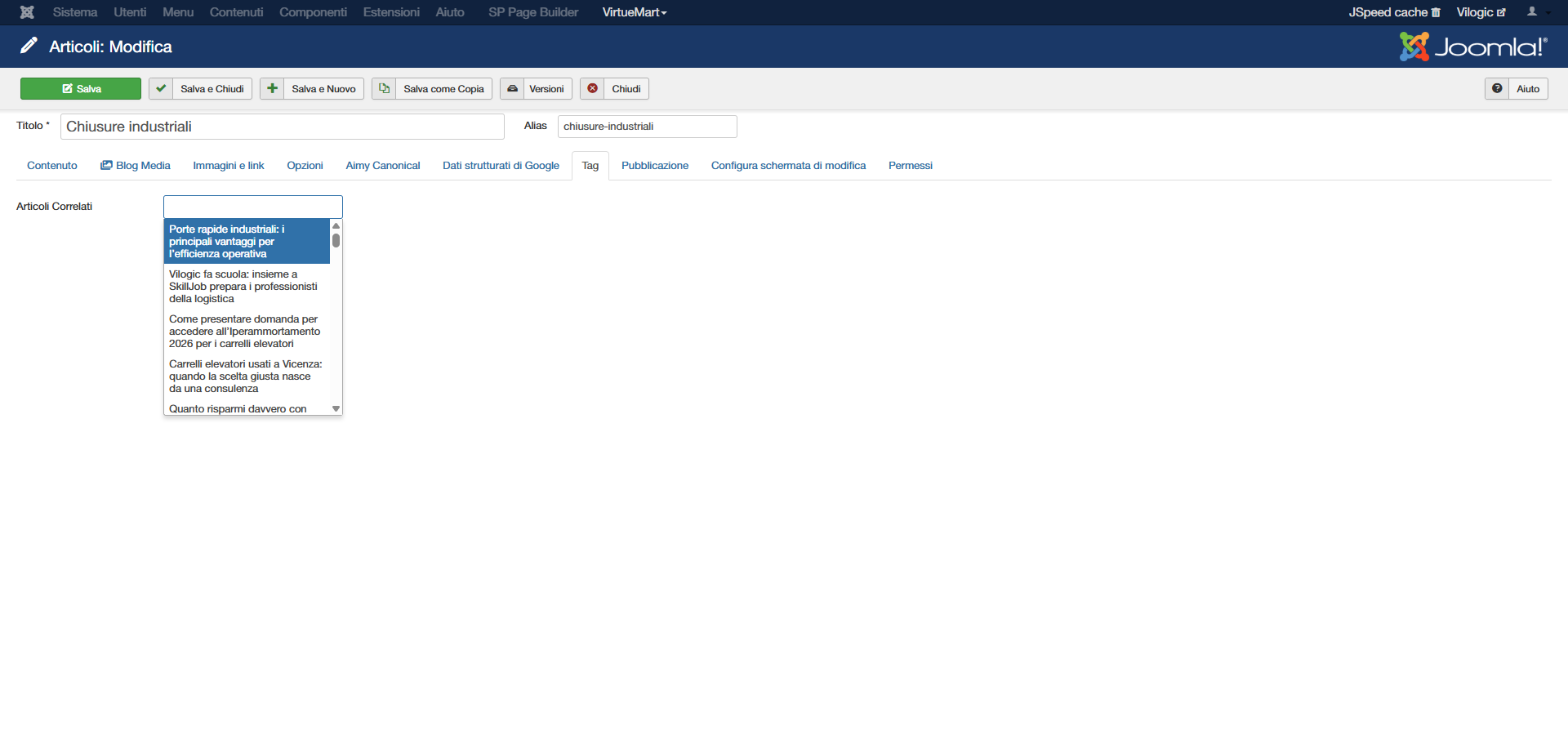Click the Alias input field

click(648, 127)
